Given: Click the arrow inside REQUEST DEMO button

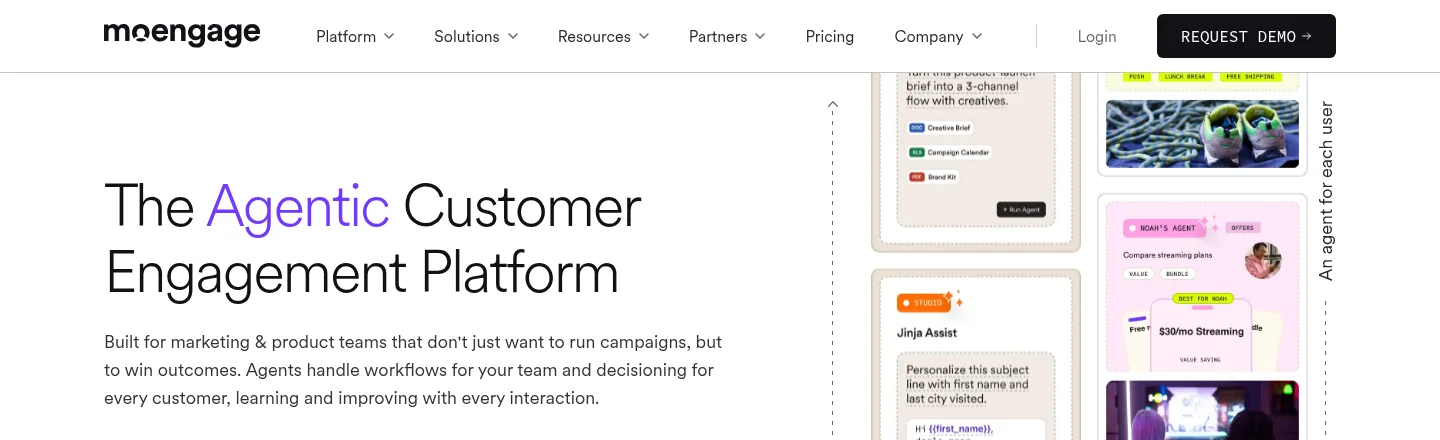Looking at the screenshot, I should coord(1306,36).
